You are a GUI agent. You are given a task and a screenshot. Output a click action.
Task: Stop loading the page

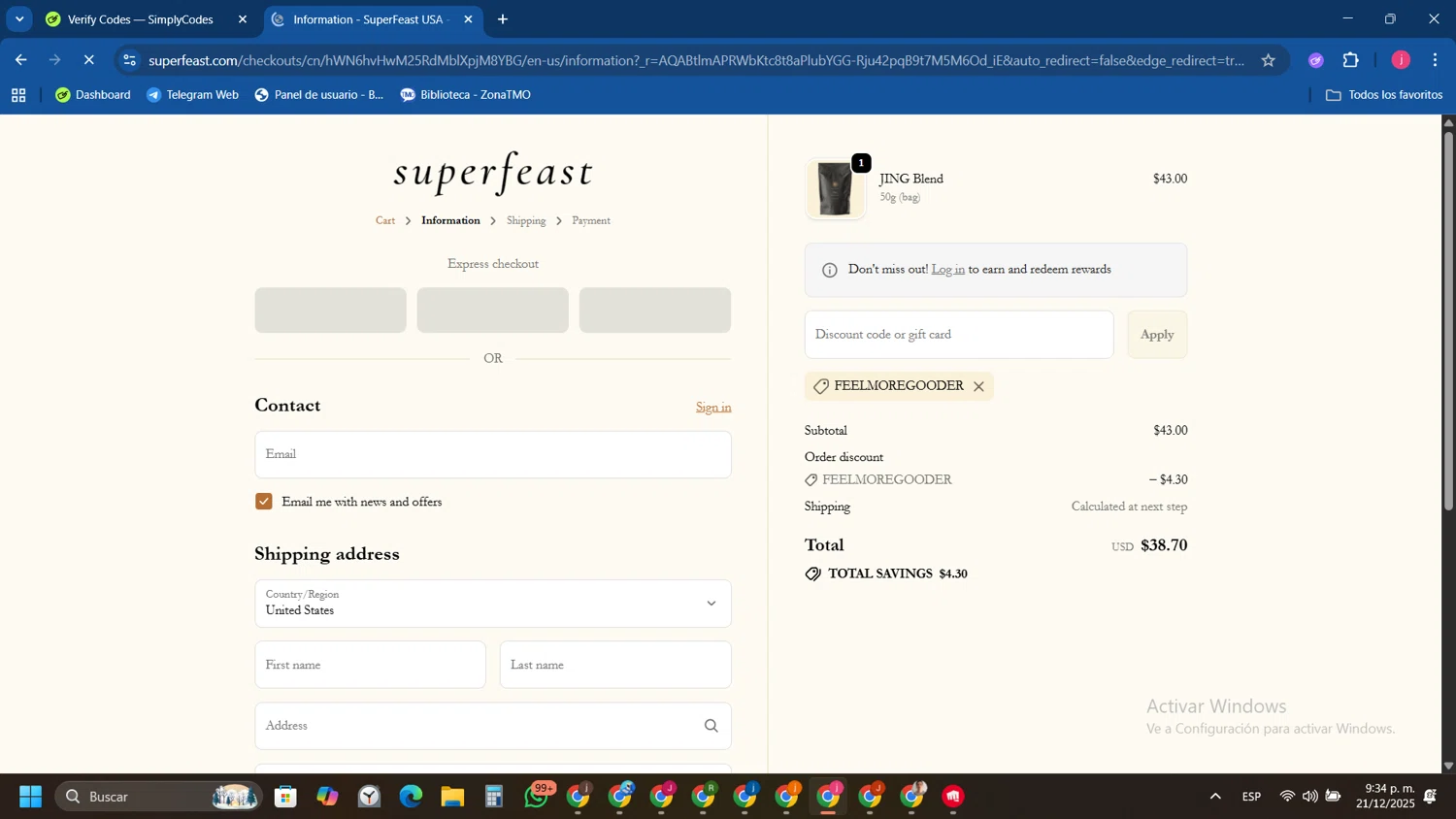(x=88, y=60)
